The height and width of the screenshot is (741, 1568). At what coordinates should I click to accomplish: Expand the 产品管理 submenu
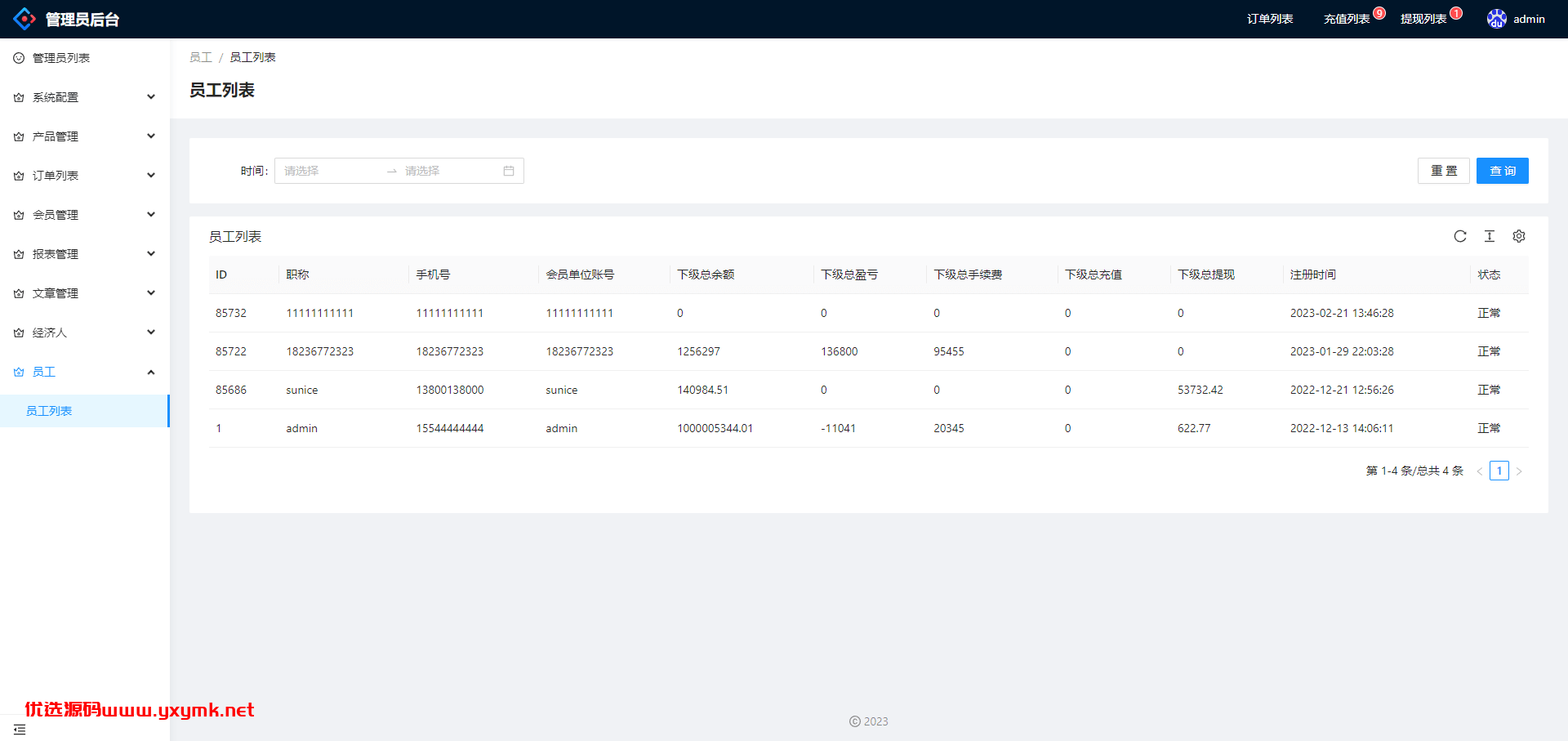click(85, 136)
